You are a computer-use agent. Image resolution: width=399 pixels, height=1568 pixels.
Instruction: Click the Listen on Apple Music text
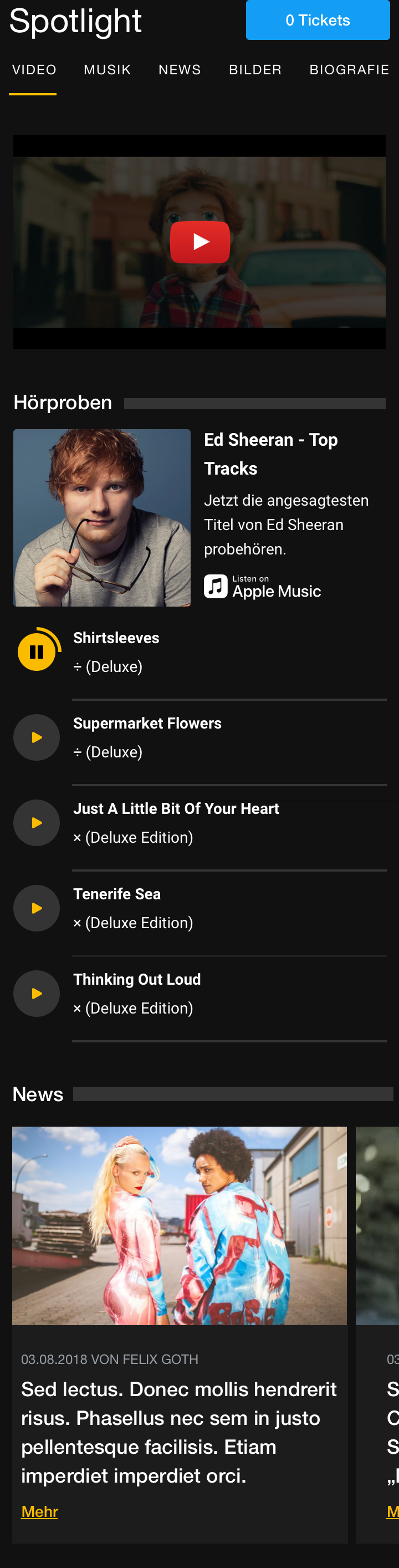click(x=277, y=587)
